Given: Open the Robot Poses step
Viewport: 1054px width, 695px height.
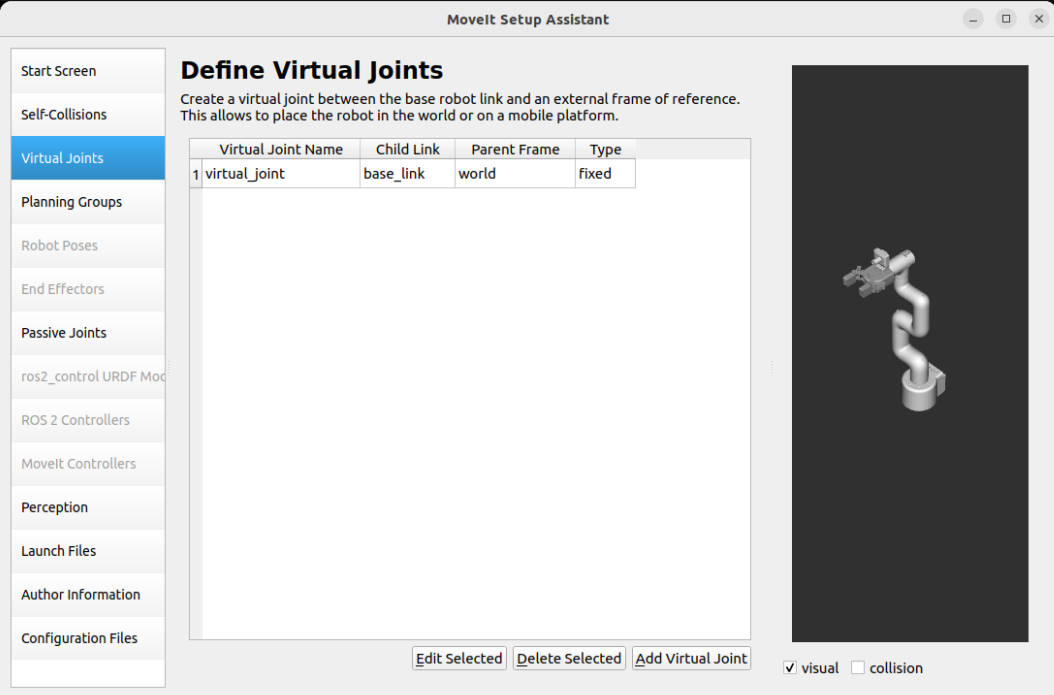Looking at the screenshot, I should pyautogui.click(x=88, y=245).
